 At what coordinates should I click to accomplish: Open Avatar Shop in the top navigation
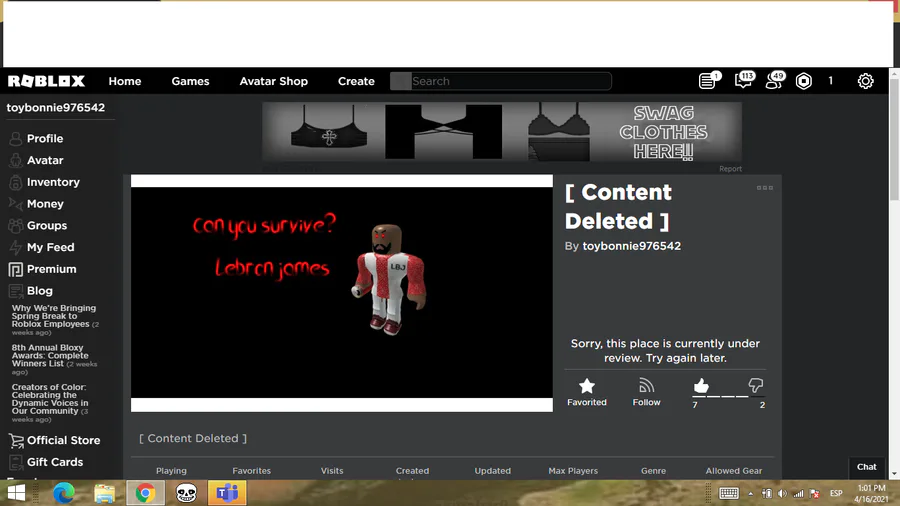(x=273, y=81)
